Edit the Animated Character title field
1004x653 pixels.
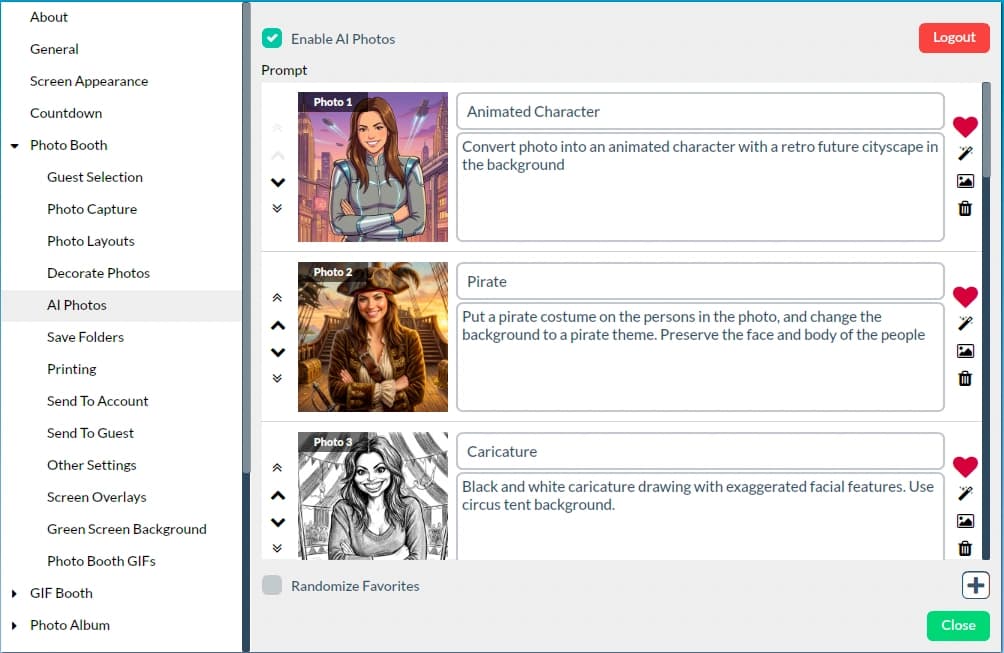(700, 111)
